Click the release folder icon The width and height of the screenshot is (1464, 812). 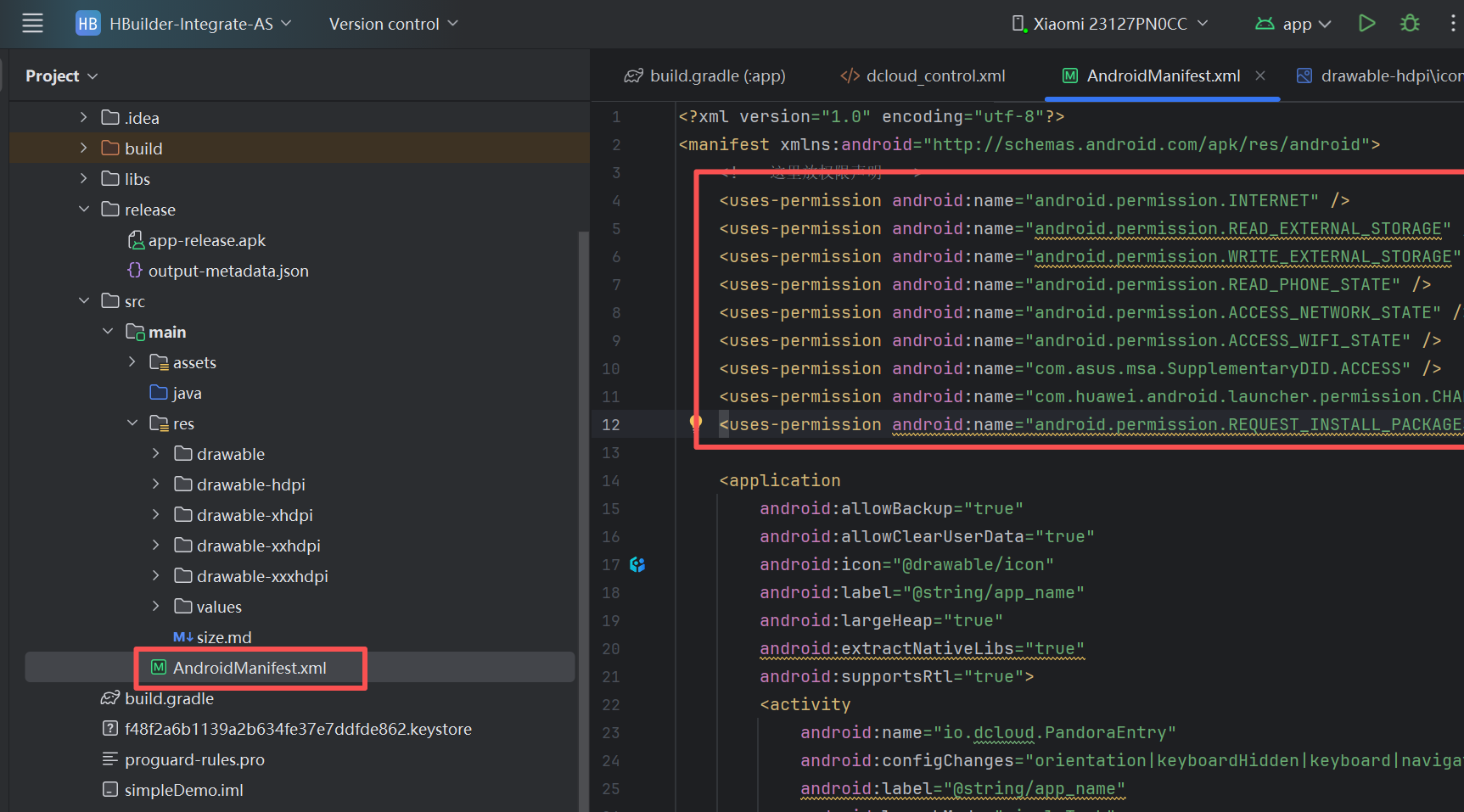(110, 209)
